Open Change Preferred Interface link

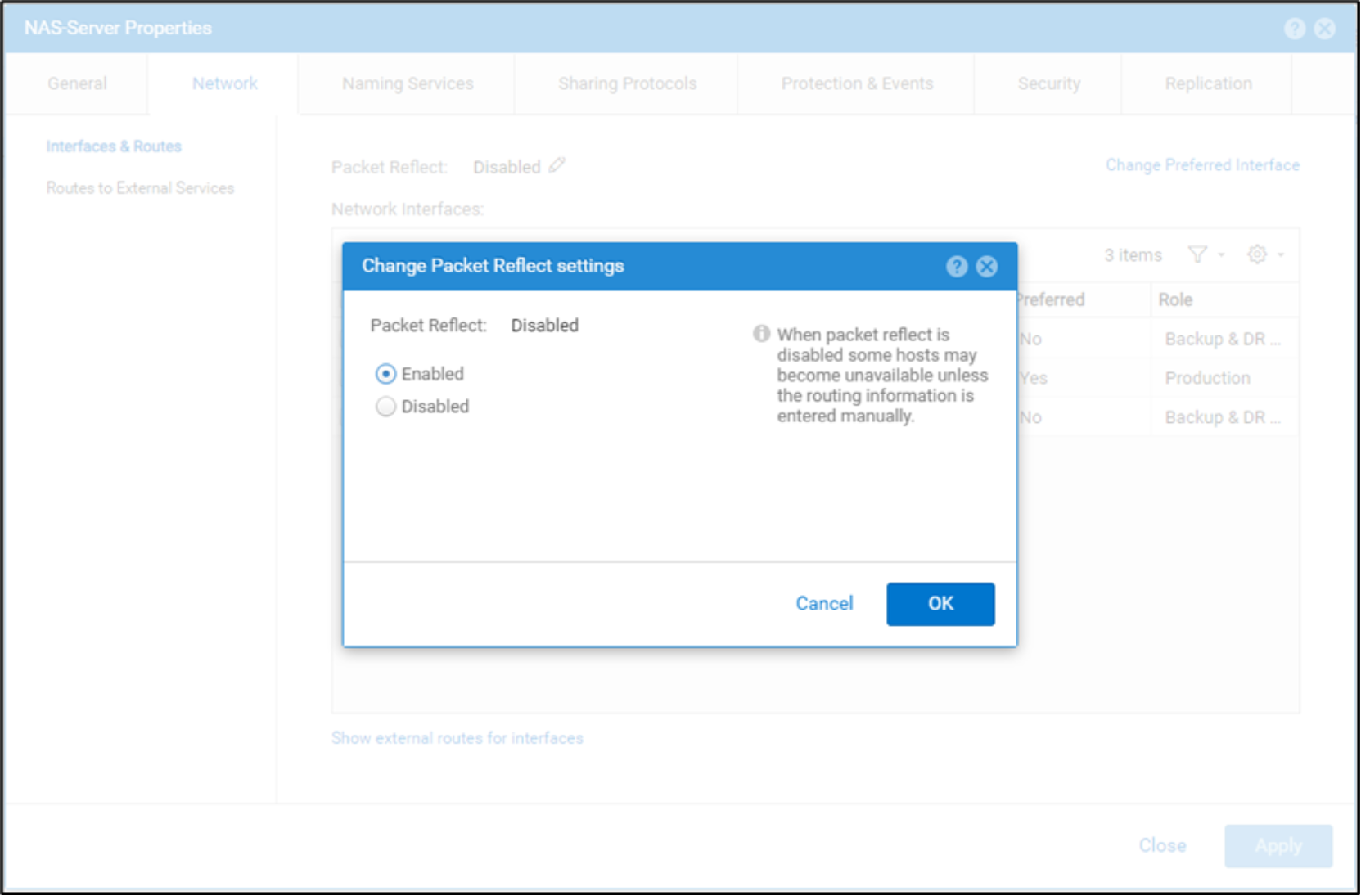pos(1202,165)
